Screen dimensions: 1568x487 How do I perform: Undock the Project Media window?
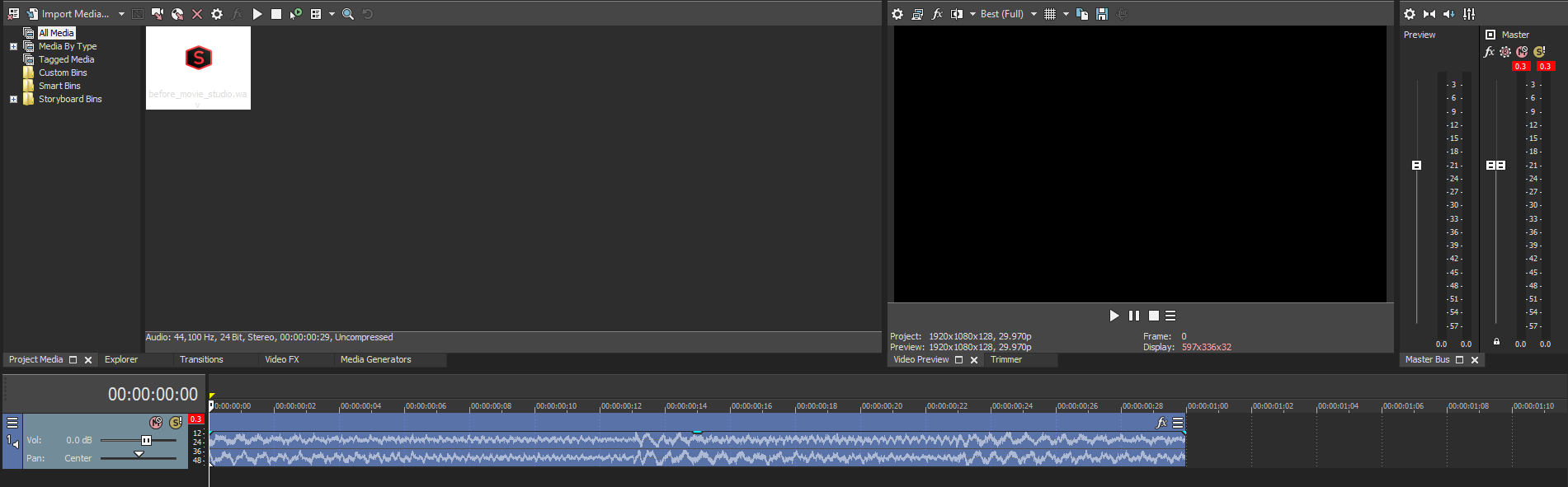[73, 360]
